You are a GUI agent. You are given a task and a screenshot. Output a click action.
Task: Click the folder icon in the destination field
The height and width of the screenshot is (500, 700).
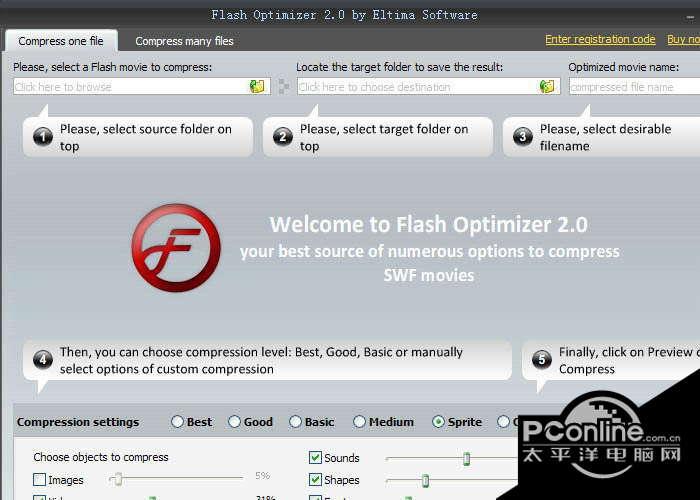pos(547,86)
